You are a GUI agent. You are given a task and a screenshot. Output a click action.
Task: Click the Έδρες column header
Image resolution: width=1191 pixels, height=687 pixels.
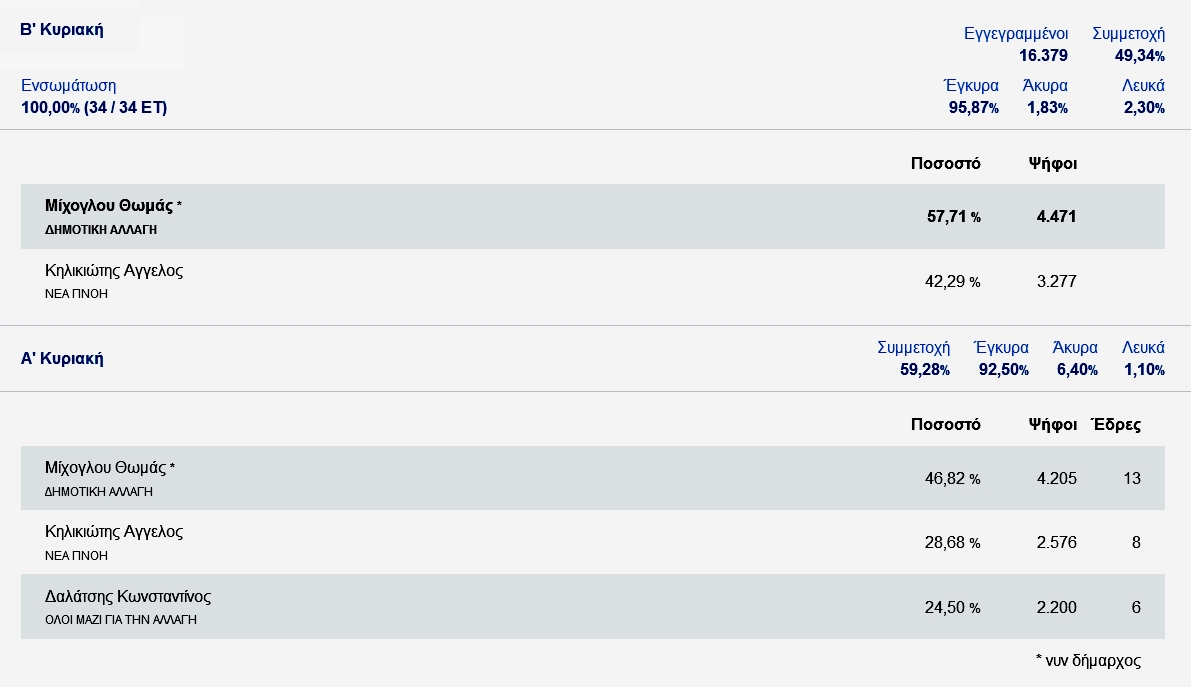click(x=1115, y=424)
